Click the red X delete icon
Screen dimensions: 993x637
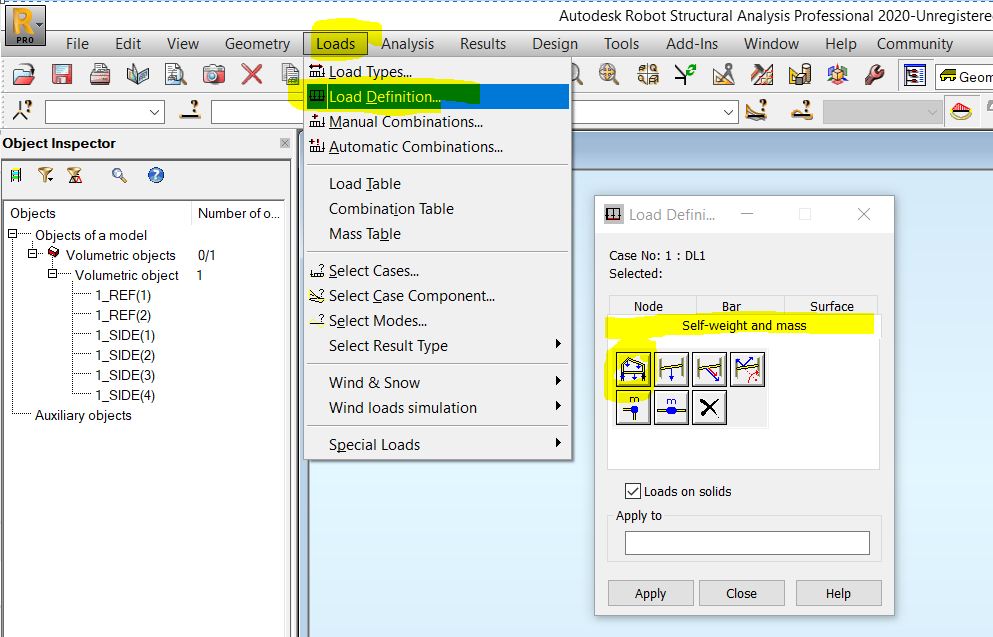point(251,75)
